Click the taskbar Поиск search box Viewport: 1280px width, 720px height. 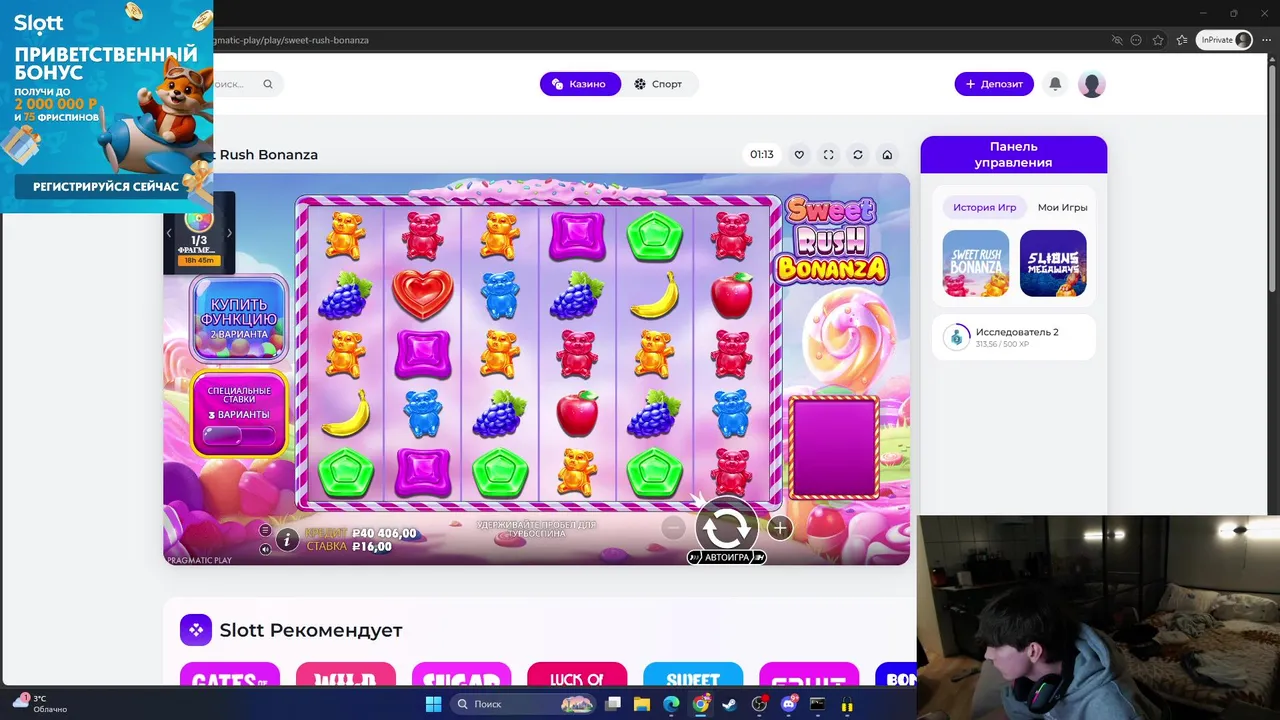[524, 704]
